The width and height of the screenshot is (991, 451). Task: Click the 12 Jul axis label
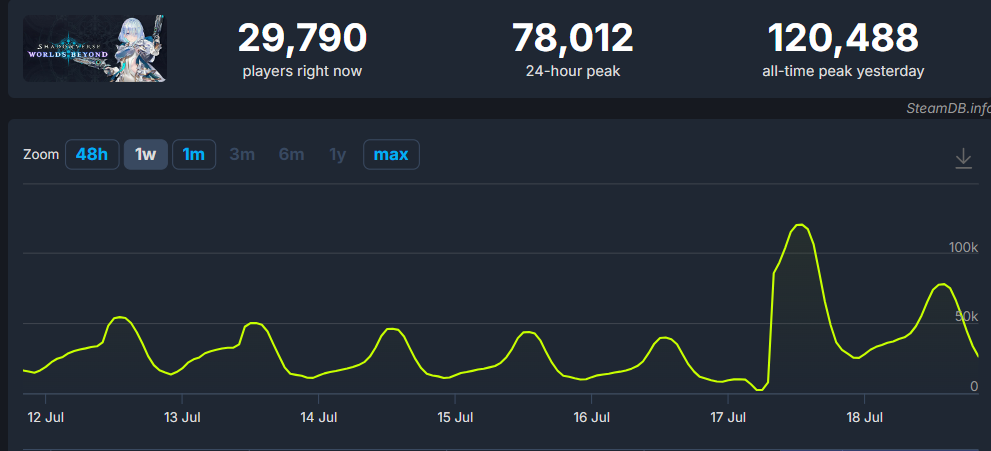pyautogui.click(x=46, y=418)
